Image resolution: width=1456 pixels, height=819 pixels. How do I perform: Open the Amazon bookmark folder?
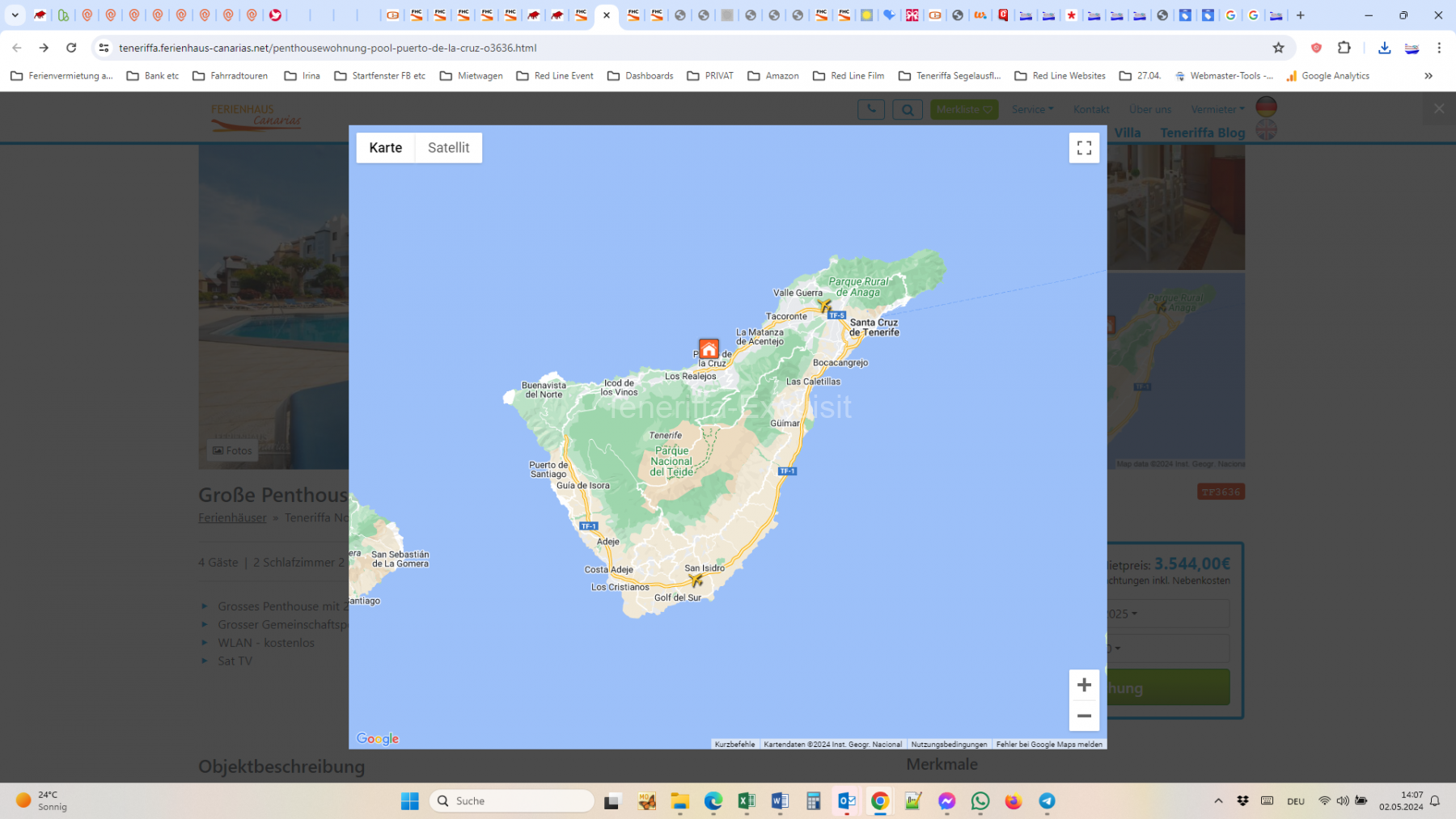773,76
